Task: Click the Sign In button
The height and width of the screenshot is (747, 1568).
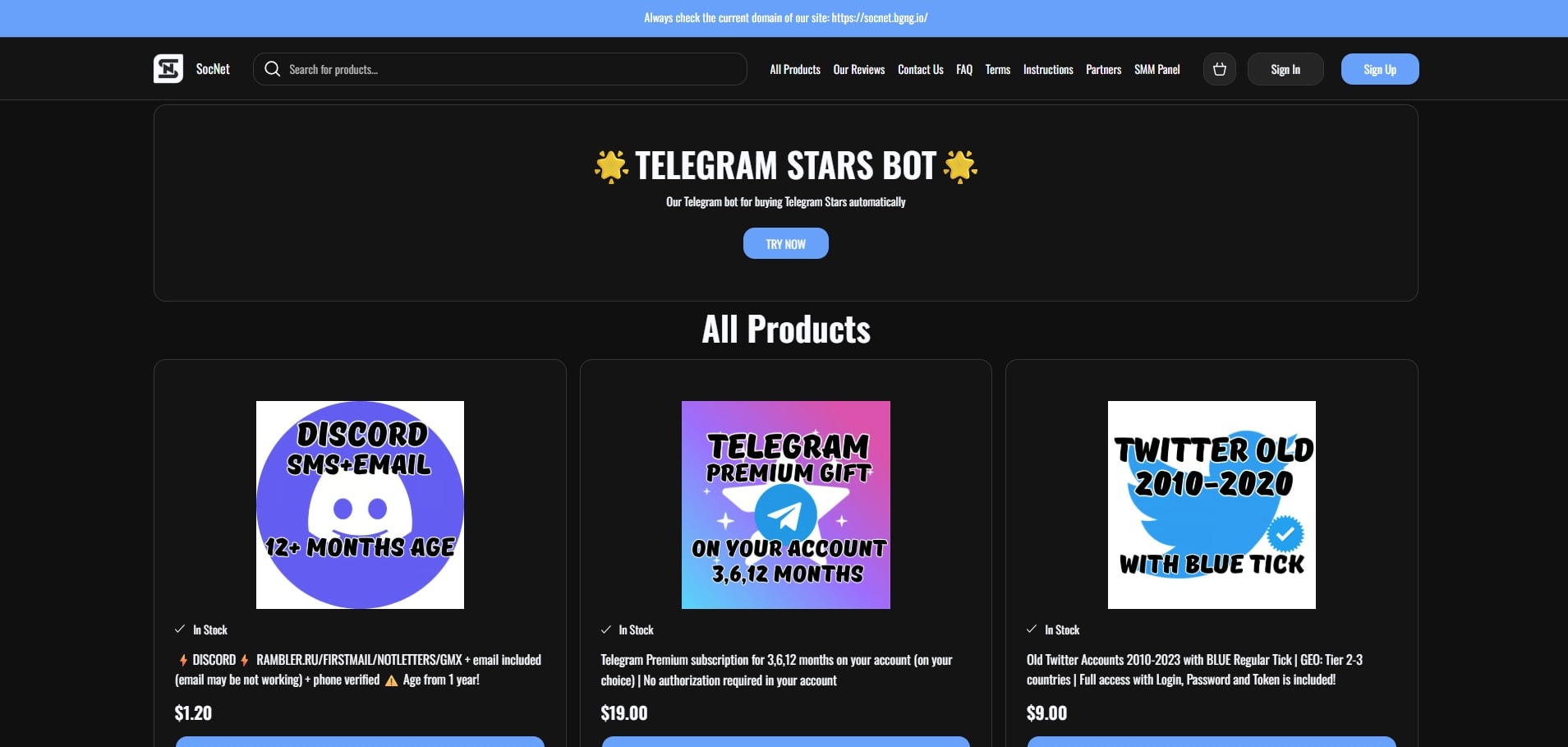Action: pyautogui.click(x=1285, y=69)
